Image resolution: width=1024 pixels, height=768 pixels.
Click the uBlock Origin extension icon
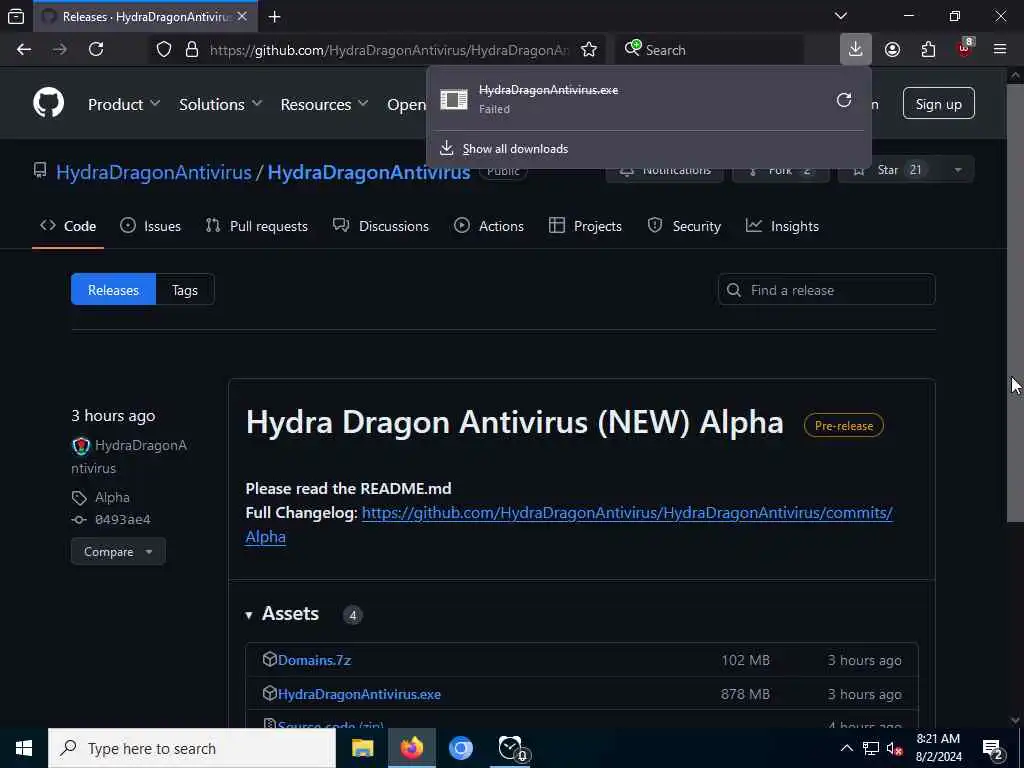965,48
